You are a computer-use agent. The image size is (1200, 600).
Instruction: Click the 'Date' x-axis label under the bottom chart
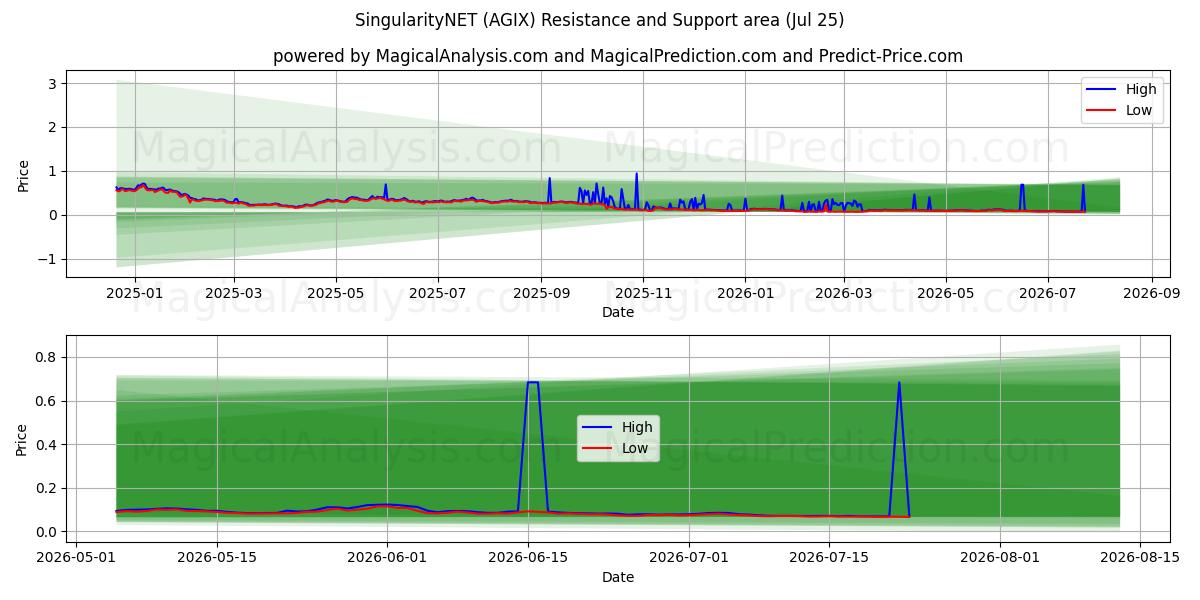pyautogui.click(x=618, y=577)
